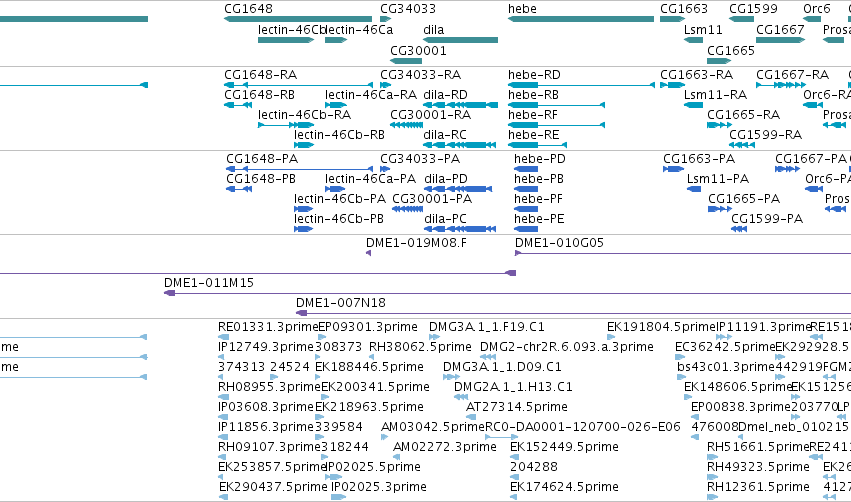Select the DME1-011M15 clone label
This screenshot has width=851, height=502.
209,283
